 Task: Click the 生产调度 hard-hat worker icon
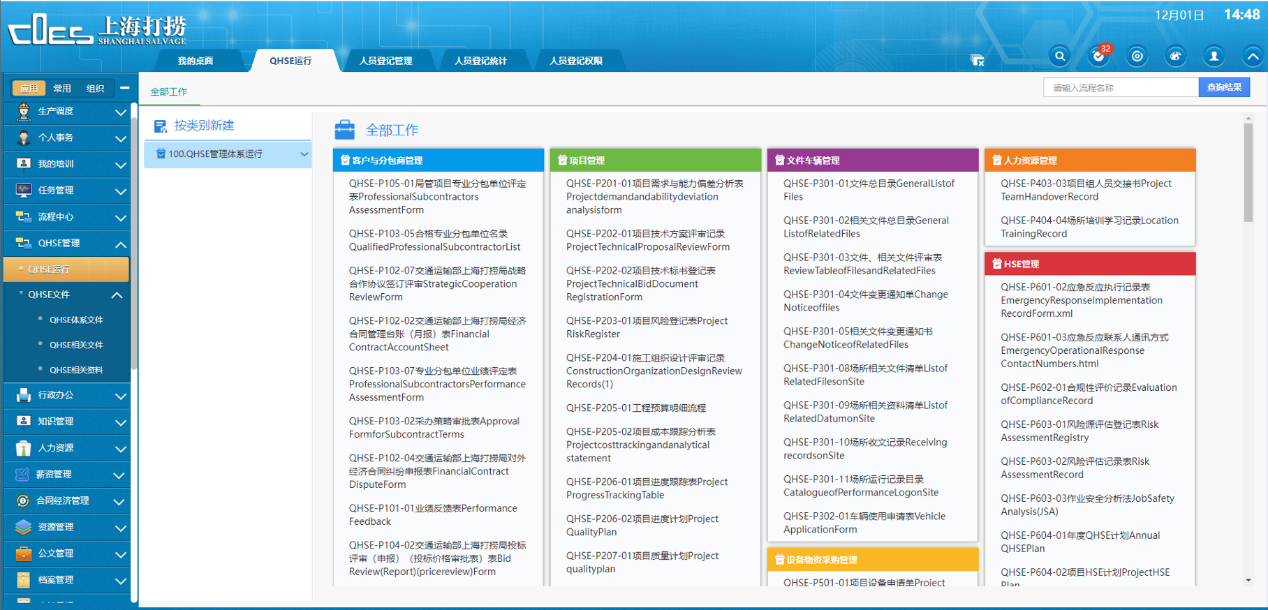point(24,111)
